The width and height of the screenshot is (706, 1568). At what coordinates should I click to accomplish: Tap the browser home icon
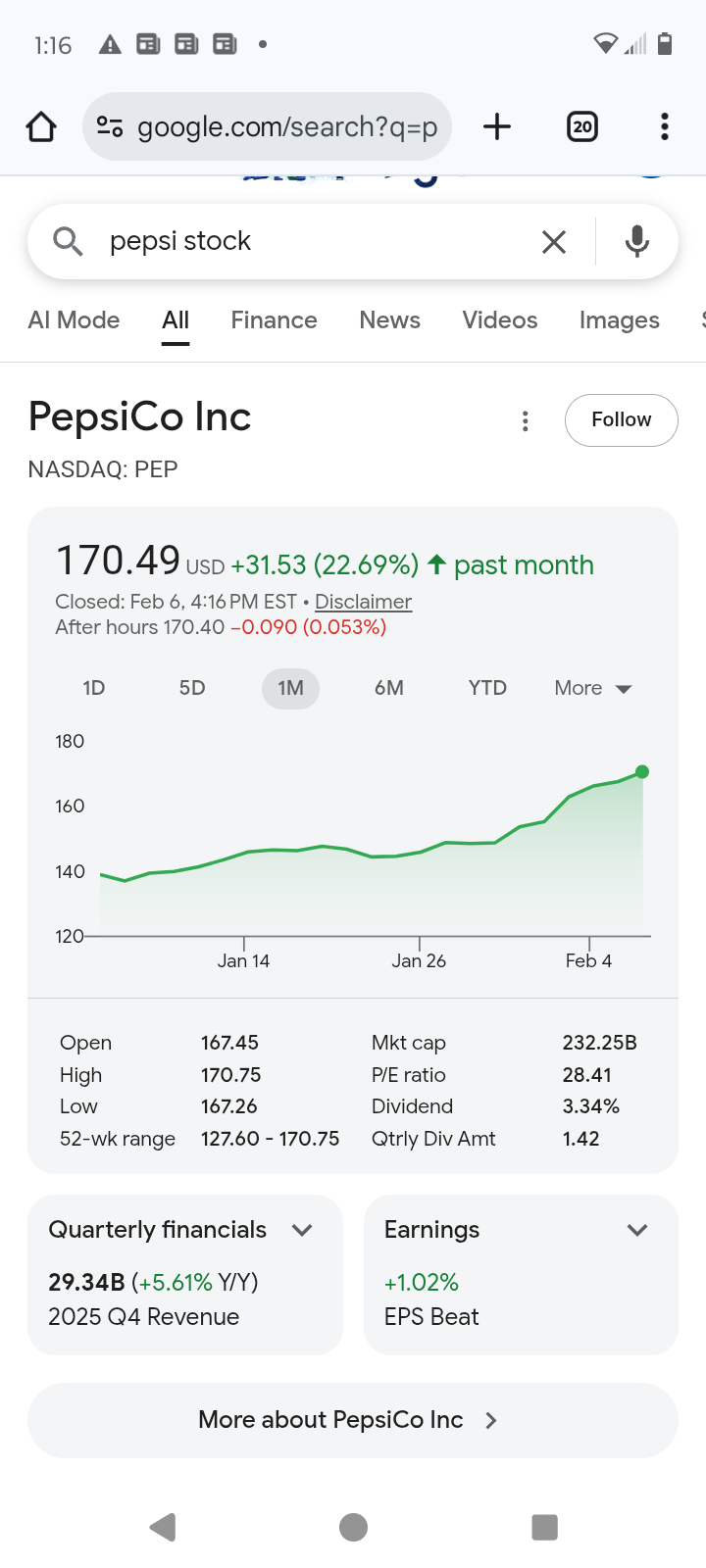coord(41,126)
